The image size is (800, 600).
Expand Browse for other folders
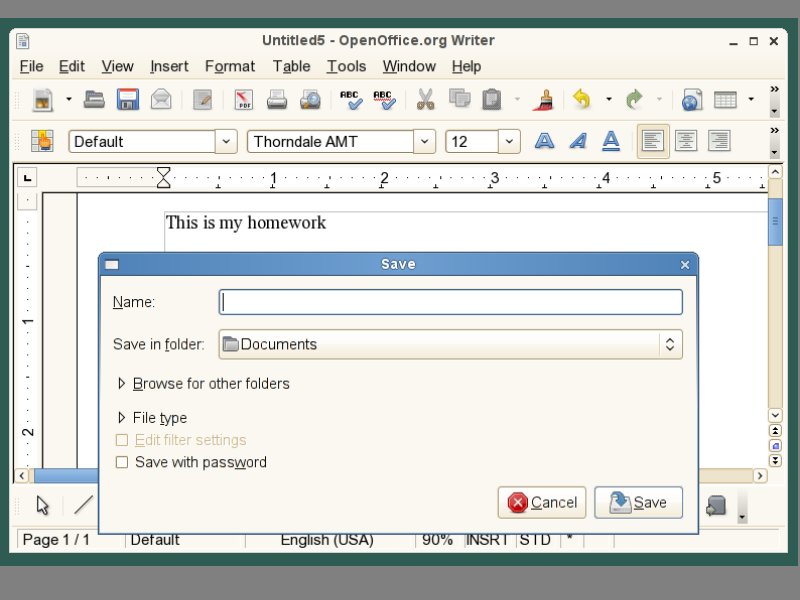[x=123, y=384]
